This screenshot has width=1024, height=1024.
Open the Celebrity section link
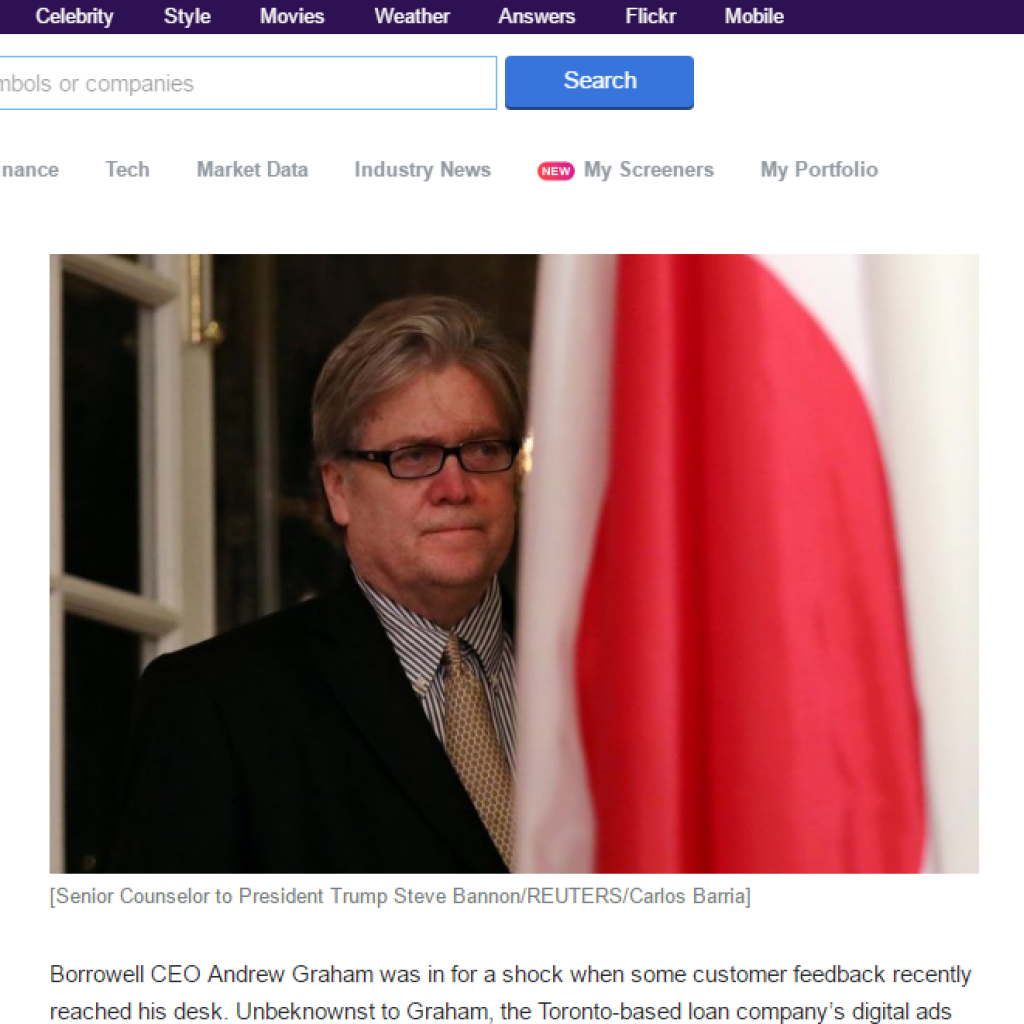(74, 16)
